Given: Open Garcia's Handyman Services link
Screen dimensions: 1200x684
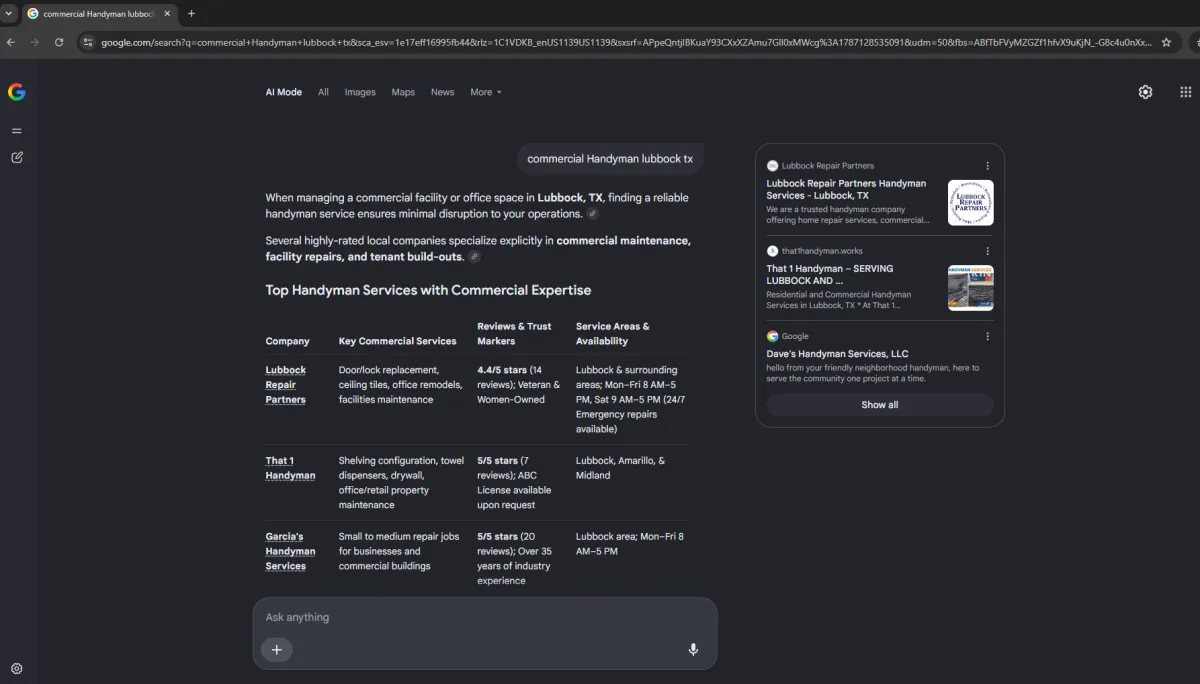Looking at the screenshot, I should [290, 551].
